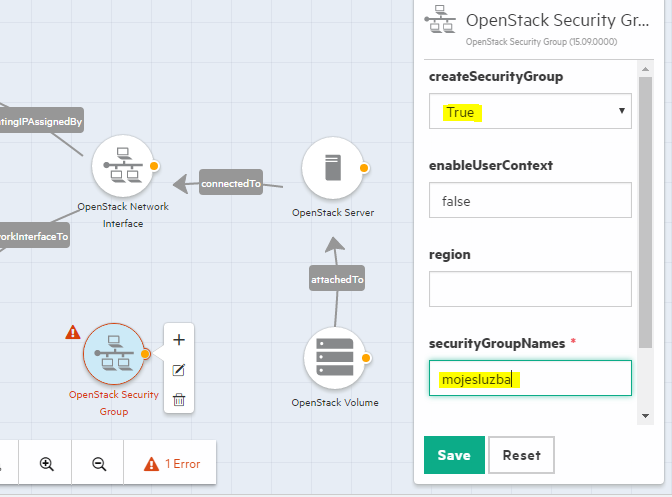Select the OpenStack Security Group node icon
The image size is (672, 497).
click(x=114, y=354)
